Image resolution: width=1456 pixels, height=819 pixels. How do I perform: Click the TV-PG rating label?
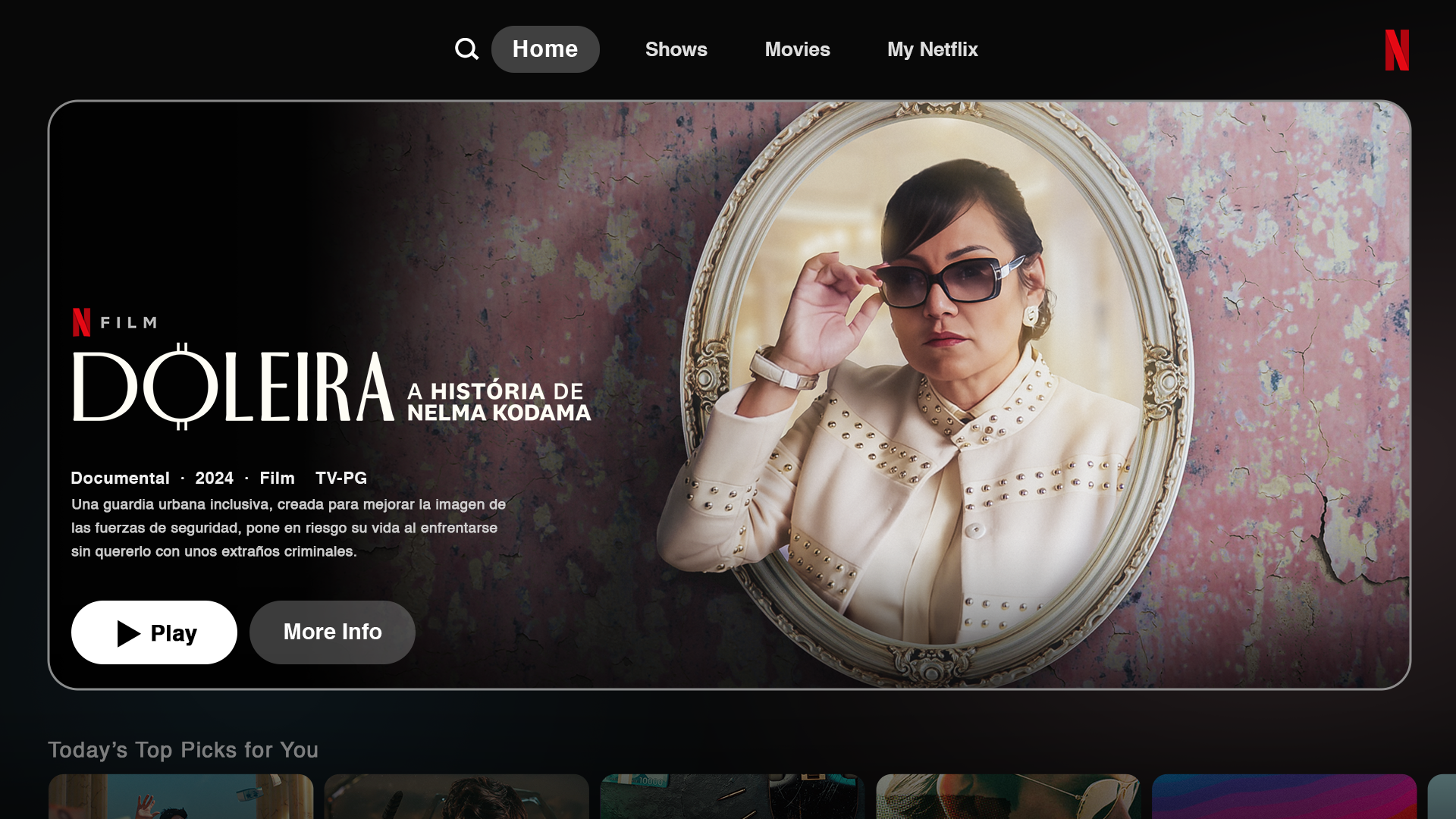click(x=341, y=479)
